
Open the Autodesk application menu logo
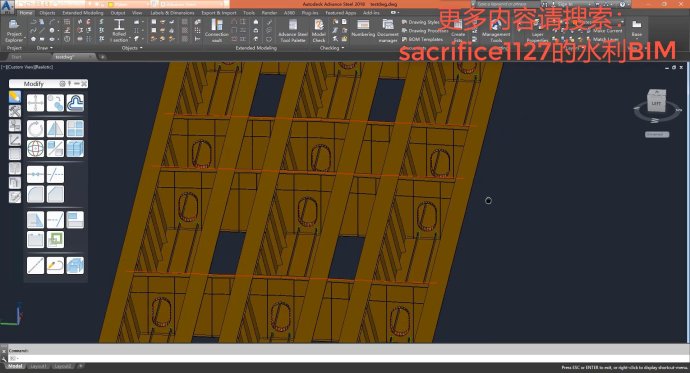click(x=7, y=6)
